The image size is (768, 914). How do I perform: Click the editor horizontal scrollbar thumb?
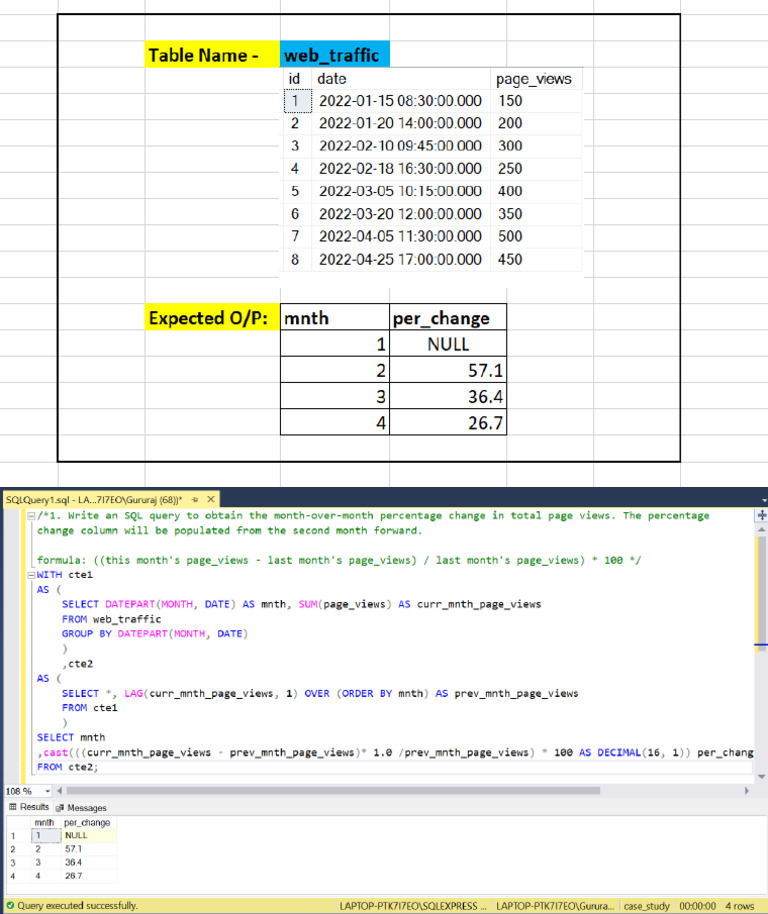pyautogui.click(x=330, y=790)
